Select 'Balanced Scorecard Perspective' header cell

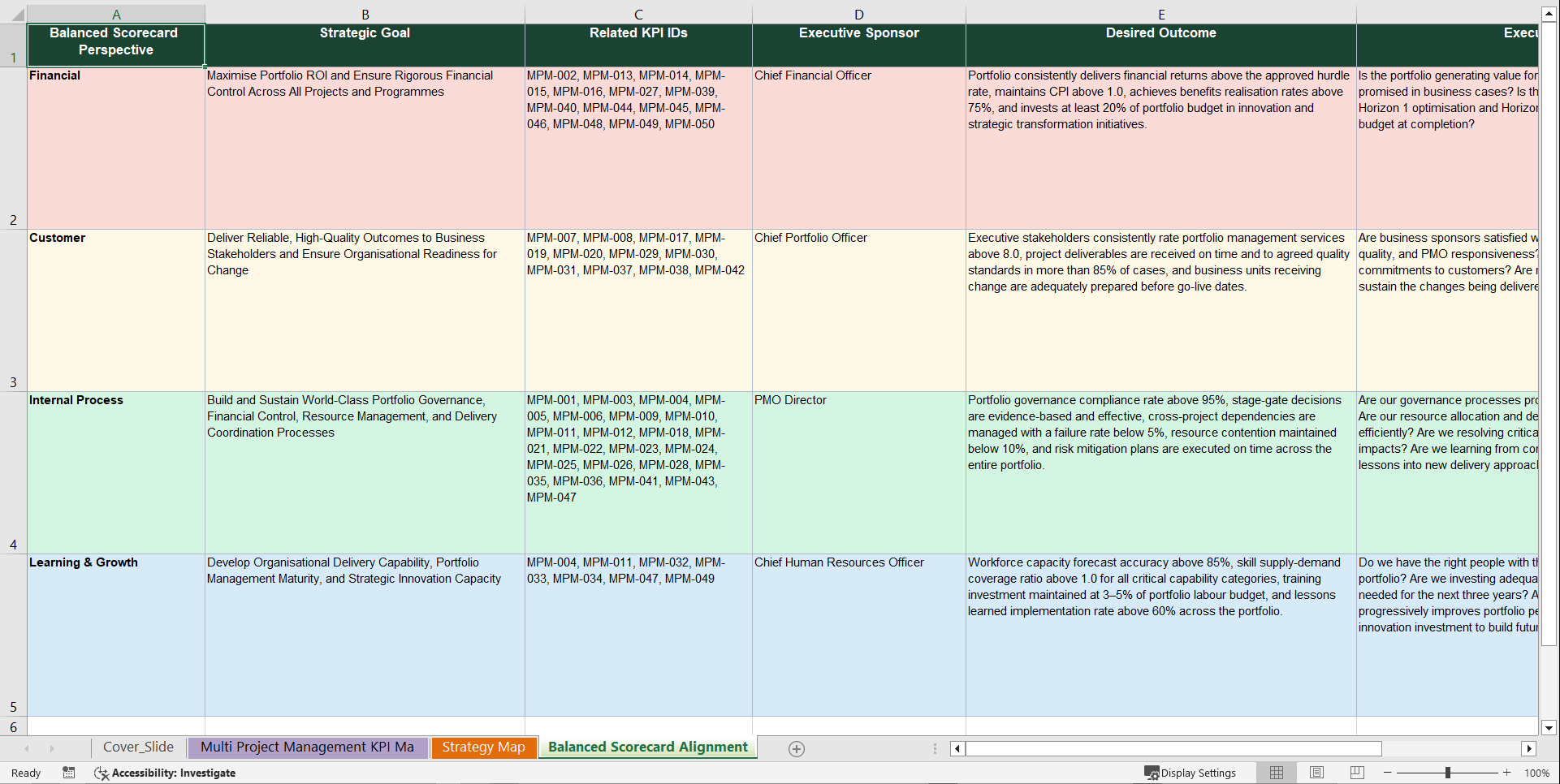116,45
